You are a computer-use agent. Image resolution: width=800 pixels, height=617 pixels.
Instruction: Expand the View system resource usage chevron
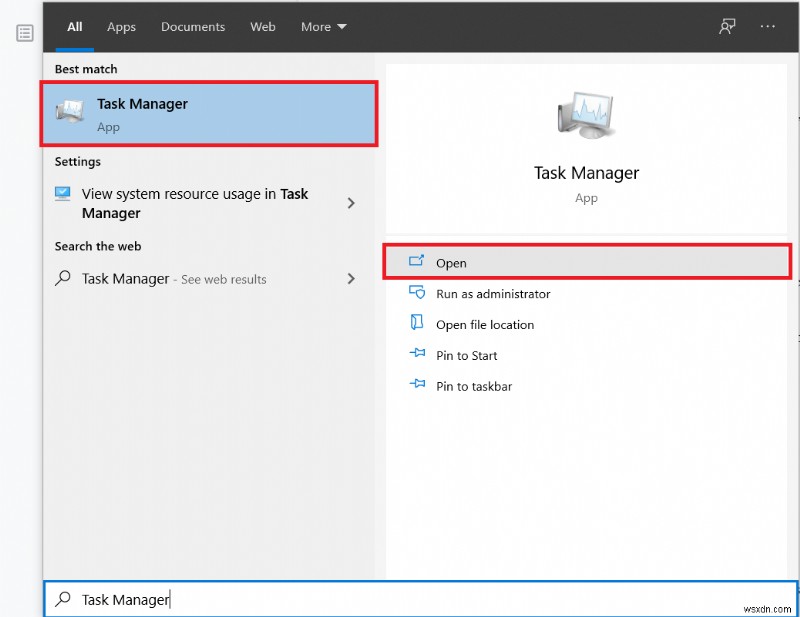point(351,203)
